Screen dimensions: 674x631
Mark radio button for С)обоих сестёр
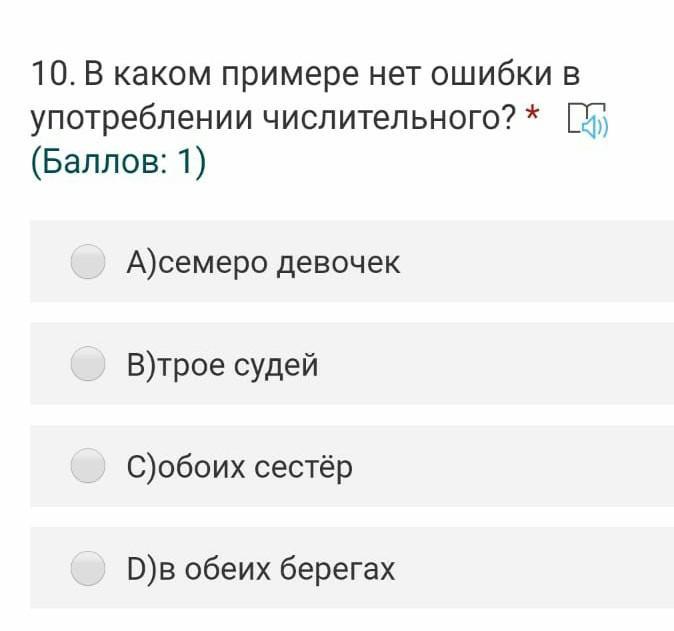point(88,467)
